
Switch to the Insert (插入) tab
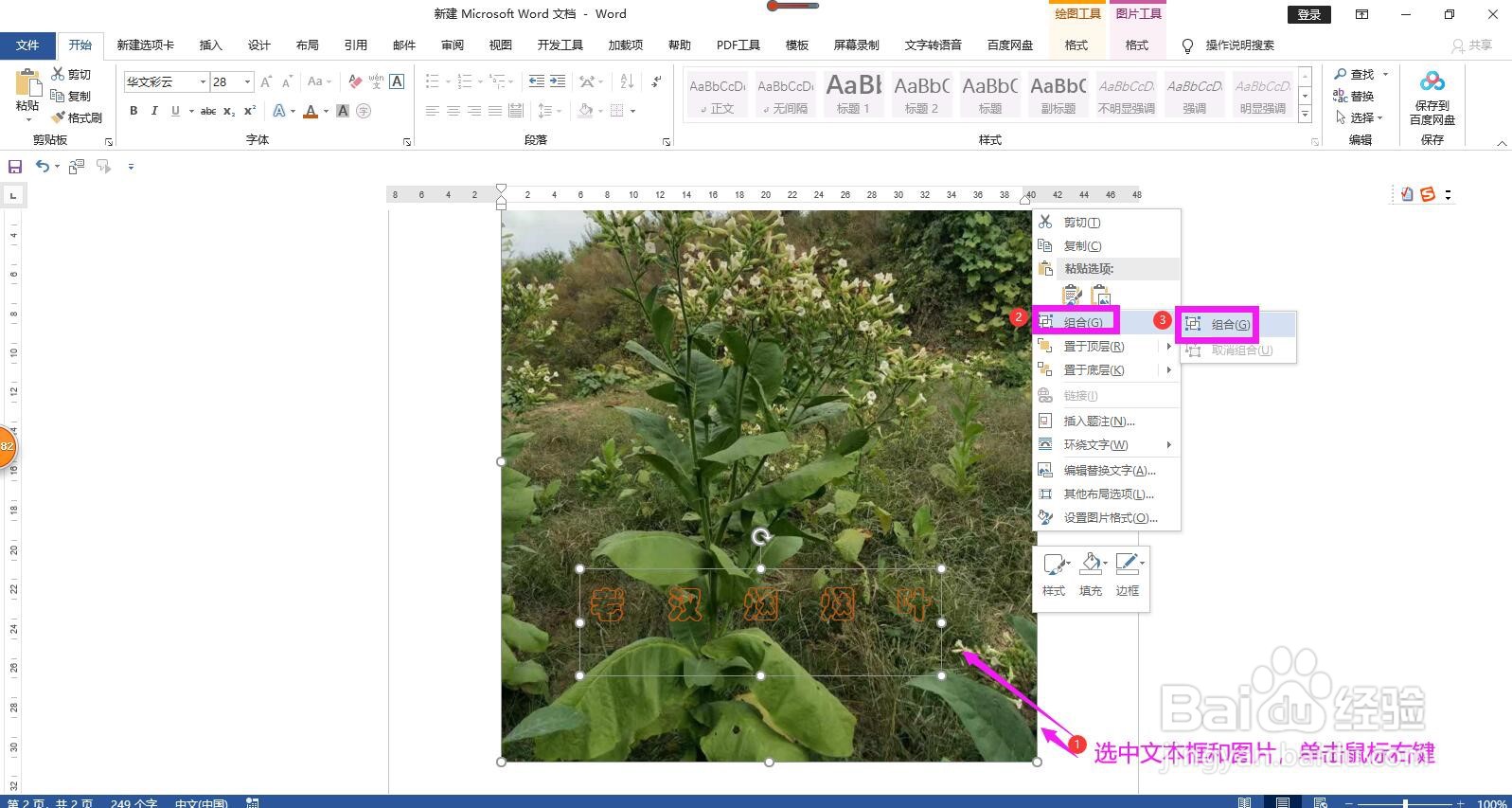coord(210,45)
